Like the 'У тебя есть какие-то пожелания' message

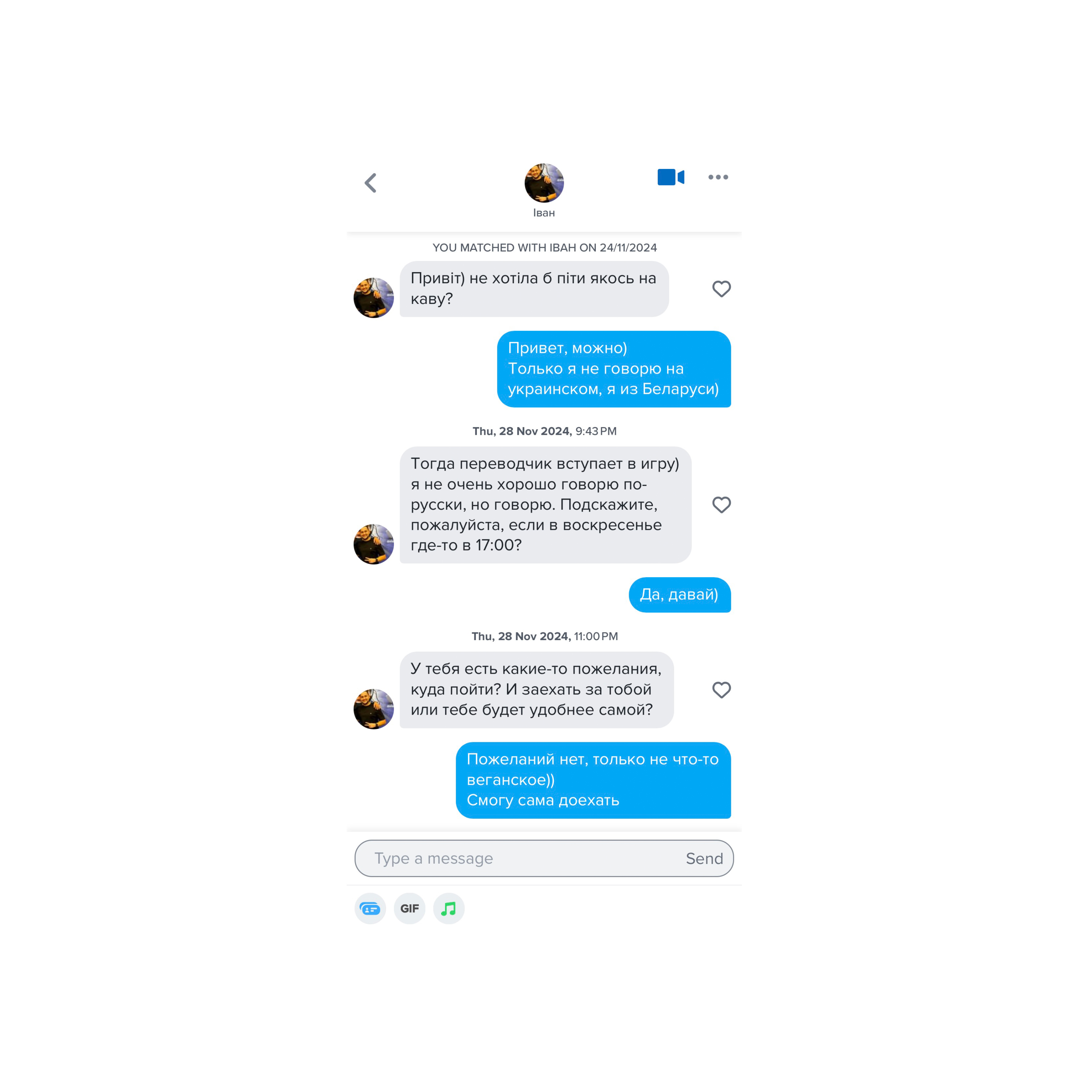(721, 689)
